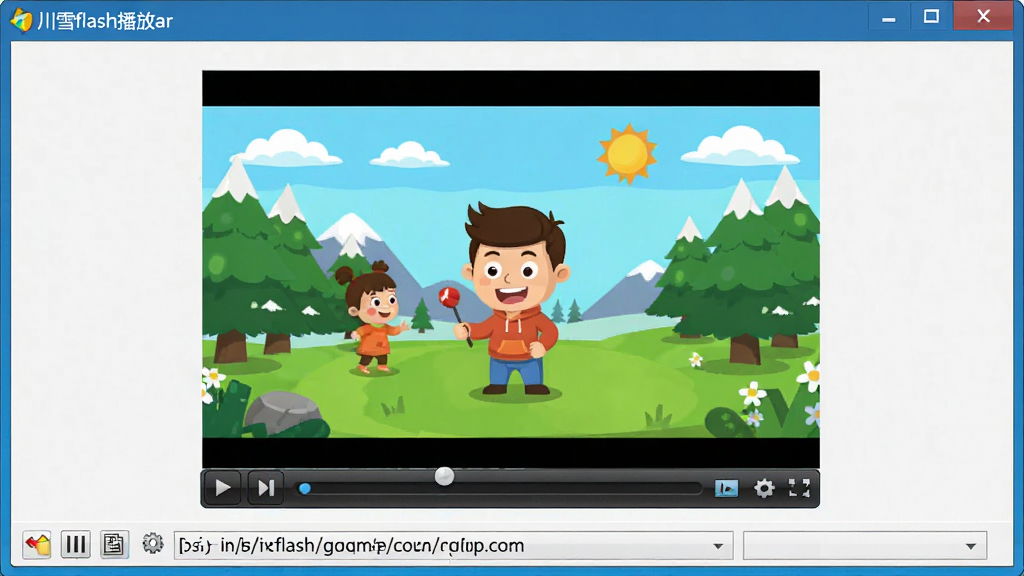Screen dimensions: 1024x576
Task: Skip to next with the step-forward button
Action: tap(266, 488)
